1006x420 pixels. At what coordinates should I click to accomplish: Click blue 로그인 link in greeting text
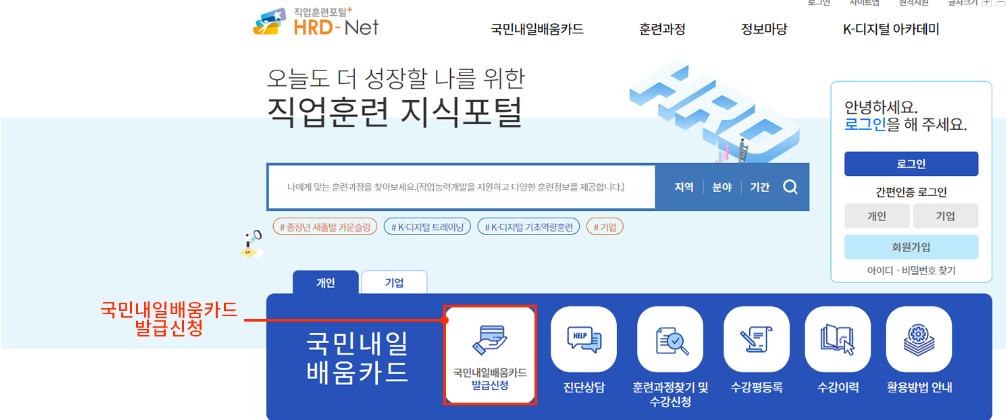865,124
